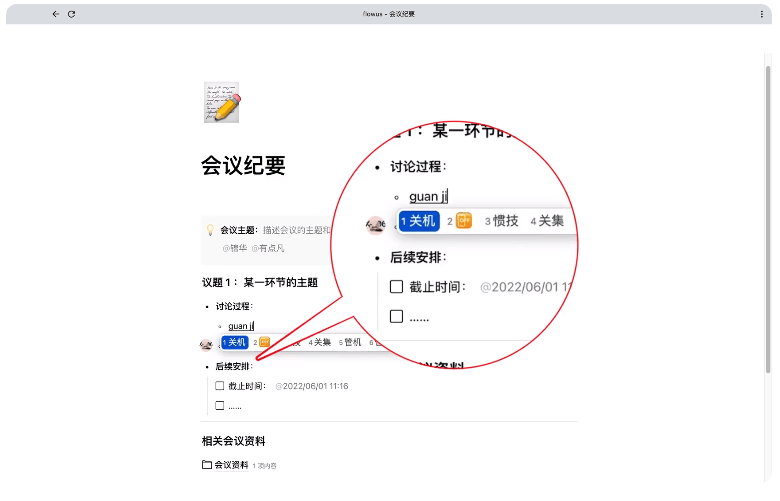
Task: Tick the enlarged 截止时间 checkbox in magnified circle
Action: [x=396, y=287]
